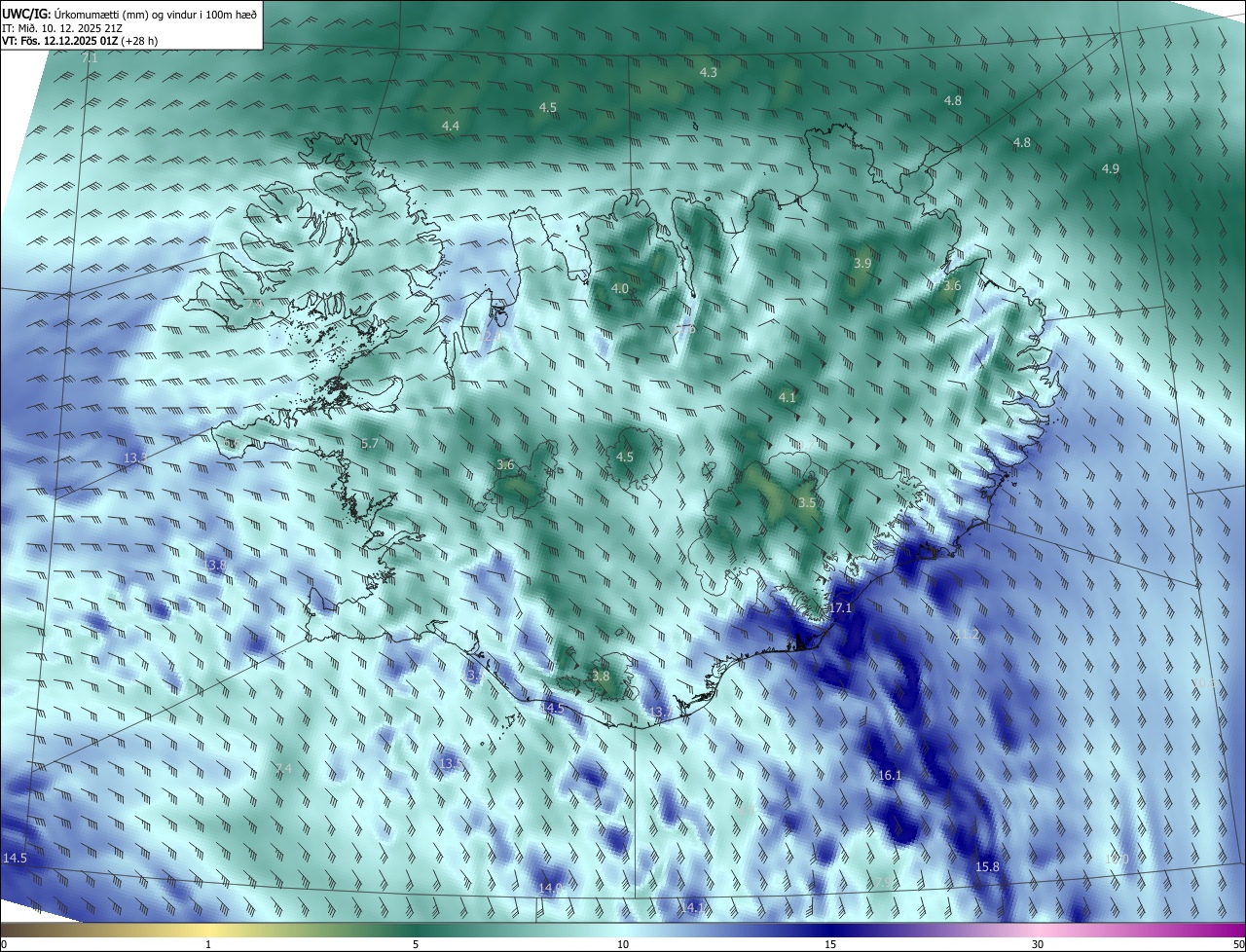
Task: Click the 5.7 value label on the map
Action: click(370, 444)
